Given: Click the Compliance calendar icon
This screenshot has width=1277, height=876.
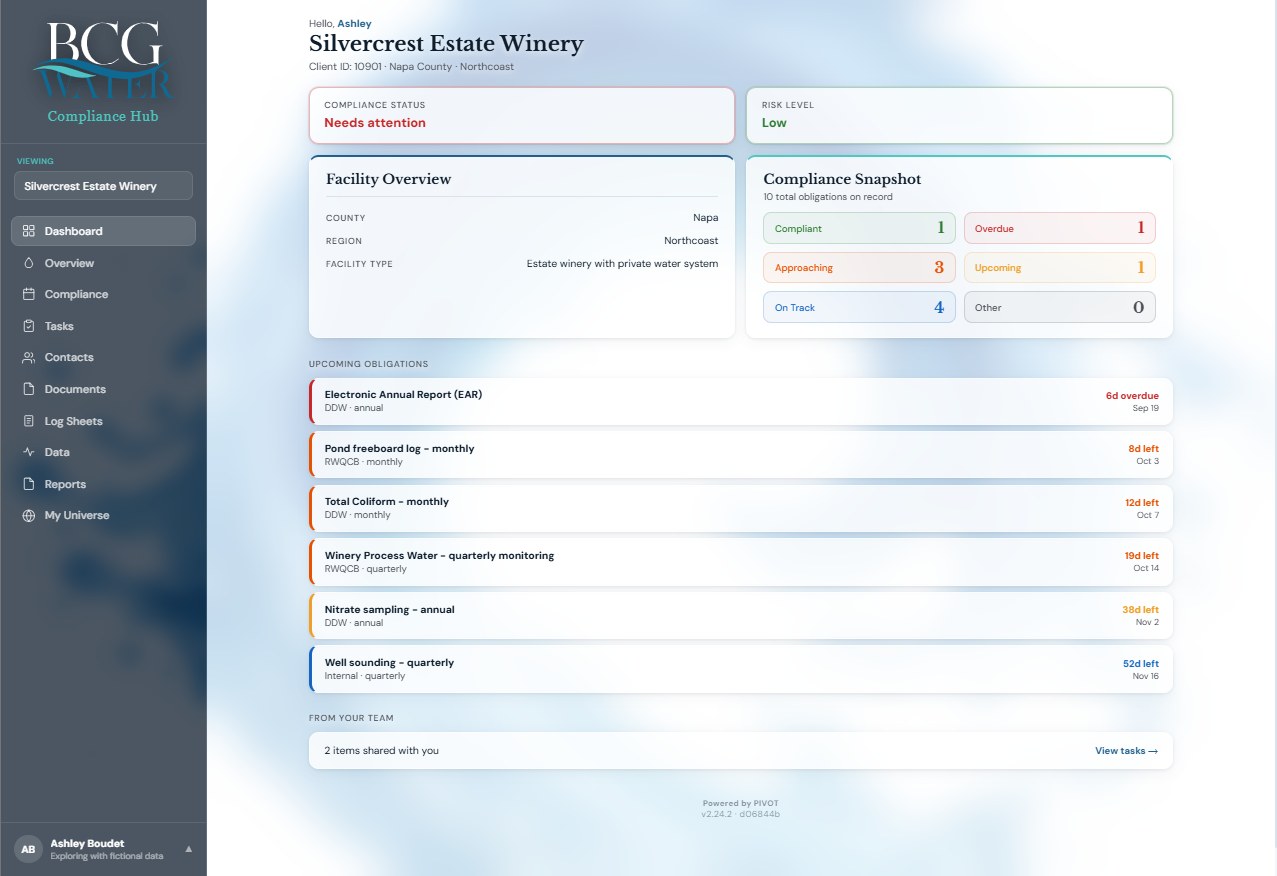Looking at the screenshot, I should (x=28, y=294).
